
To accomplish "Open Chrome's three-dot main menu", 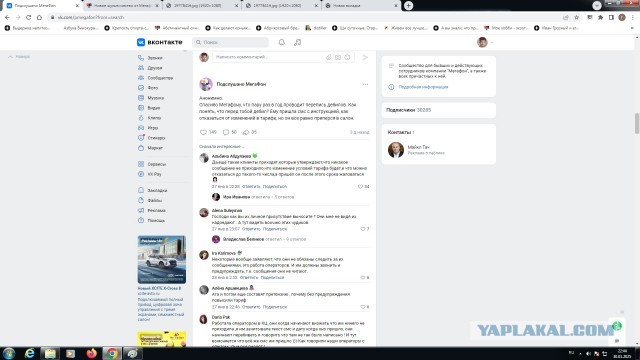I will [633, 17].
